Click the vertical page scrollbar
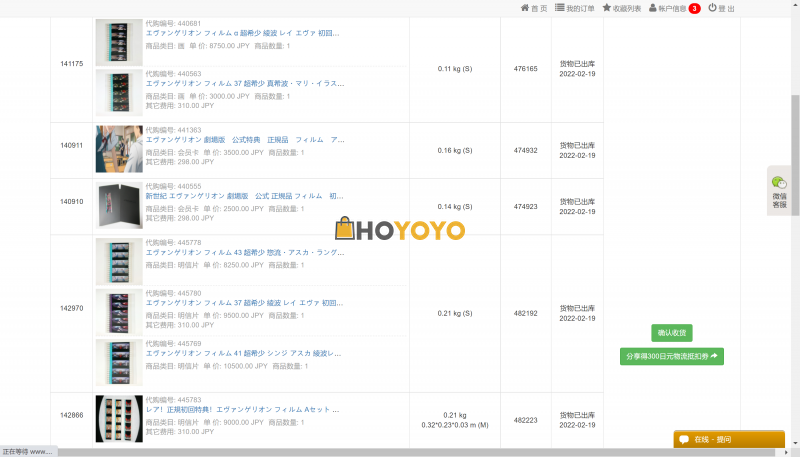Screen dimensions: 800x457 coord(795,155)
